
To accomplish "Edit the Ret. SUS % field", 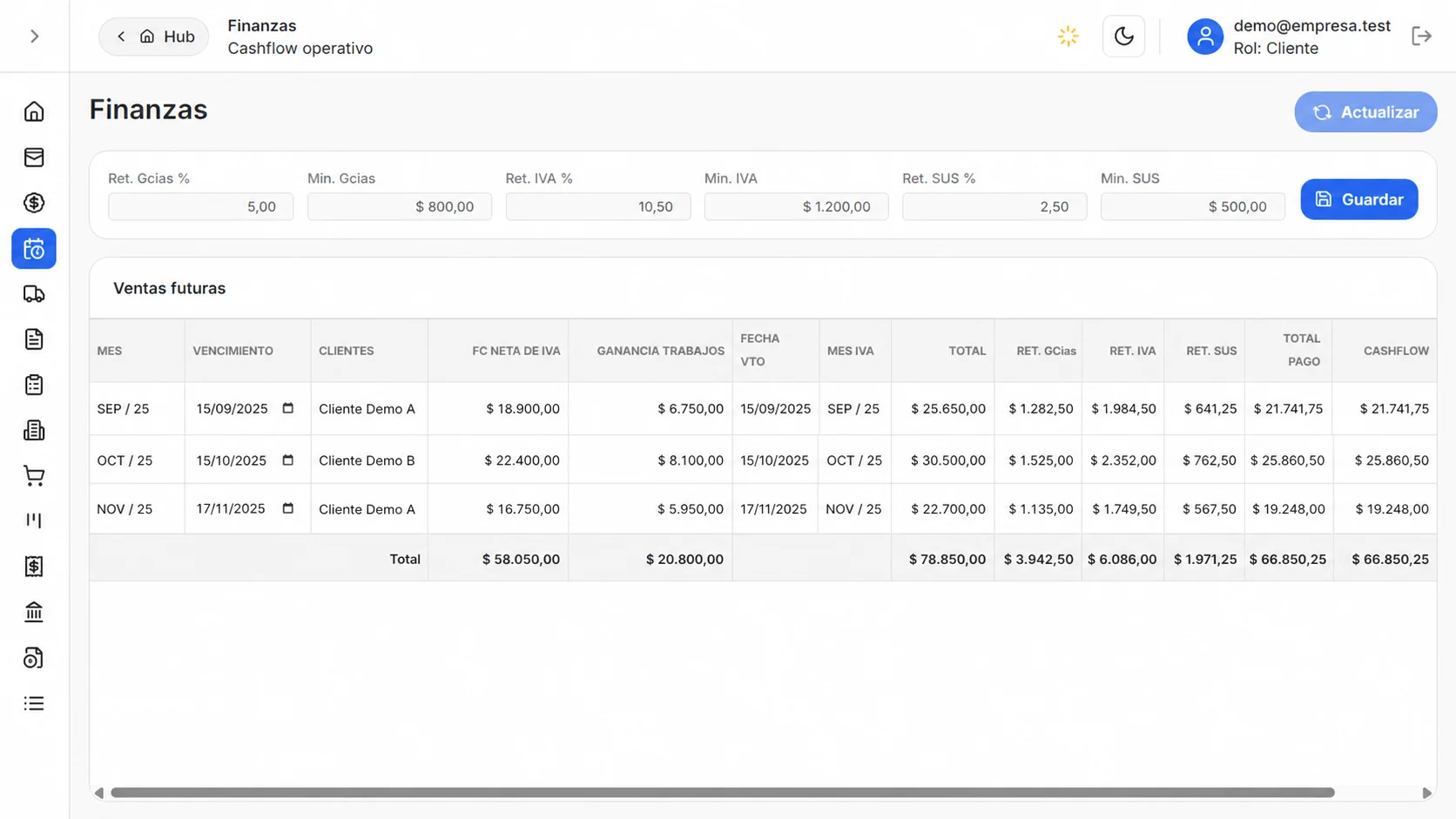I will pos(994,206).
